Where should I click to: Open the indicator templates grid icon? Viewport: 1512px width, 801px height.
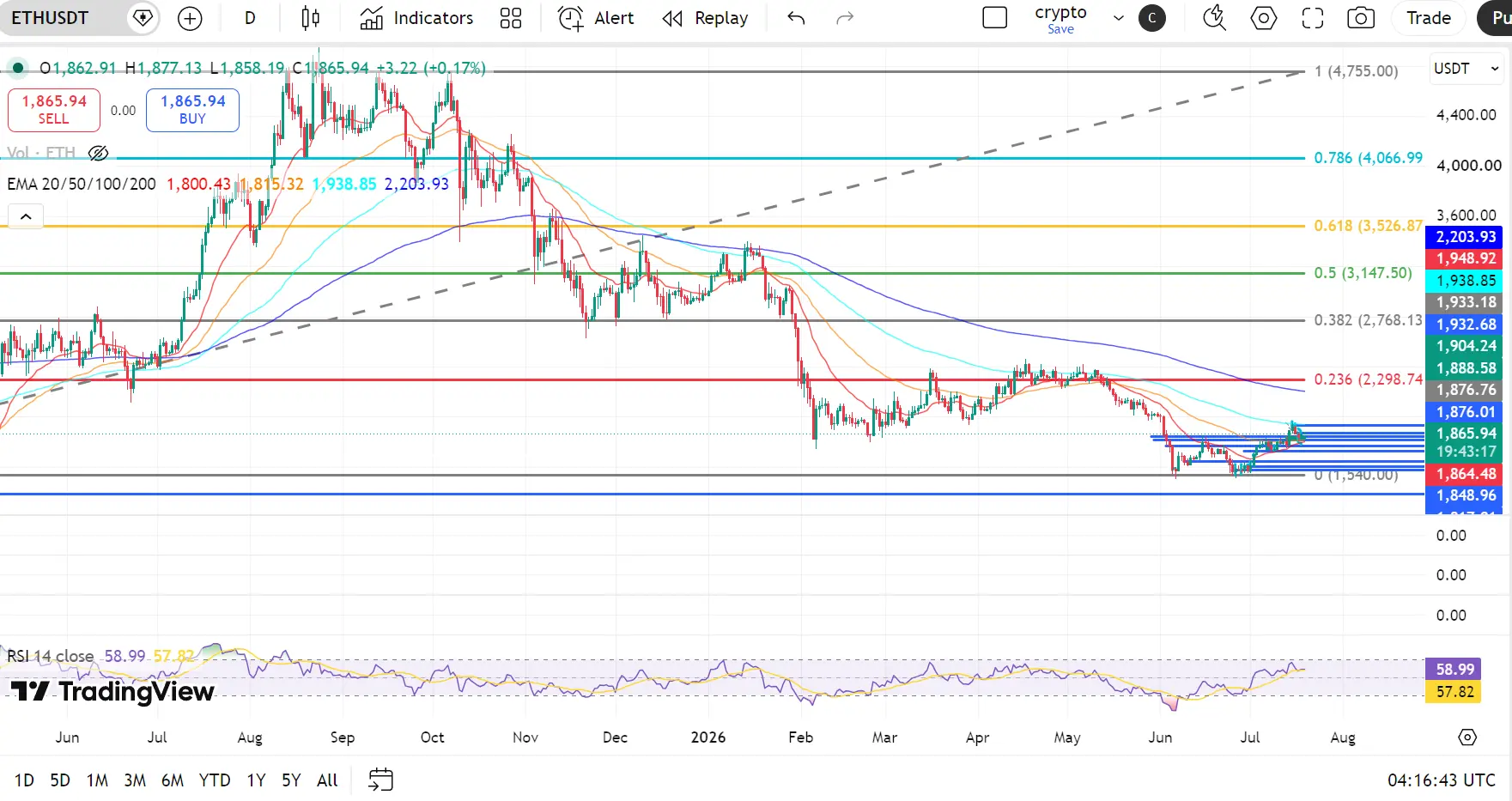pos(511,18)
